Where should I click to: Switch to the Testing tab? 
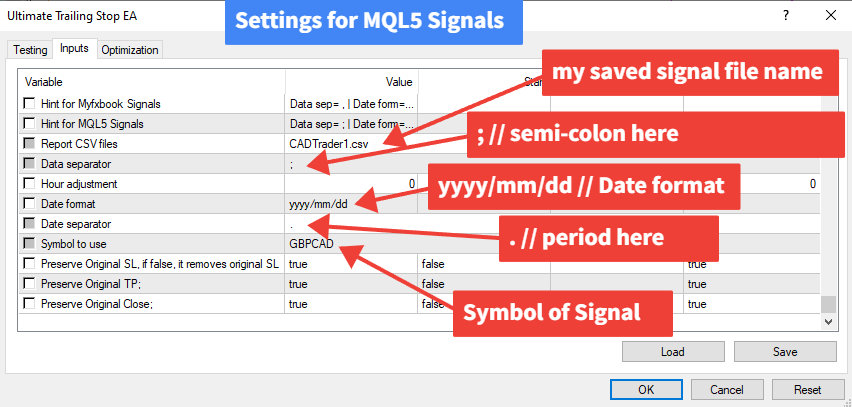coord(30,49)
